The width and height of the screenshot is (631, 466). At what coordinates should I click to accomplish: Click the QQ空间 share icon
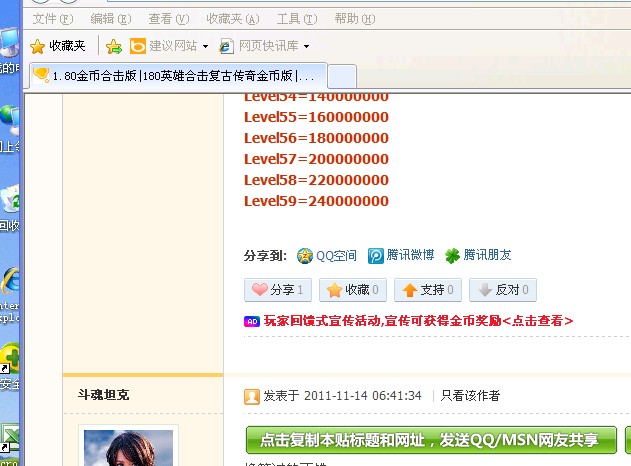point(305,256)
